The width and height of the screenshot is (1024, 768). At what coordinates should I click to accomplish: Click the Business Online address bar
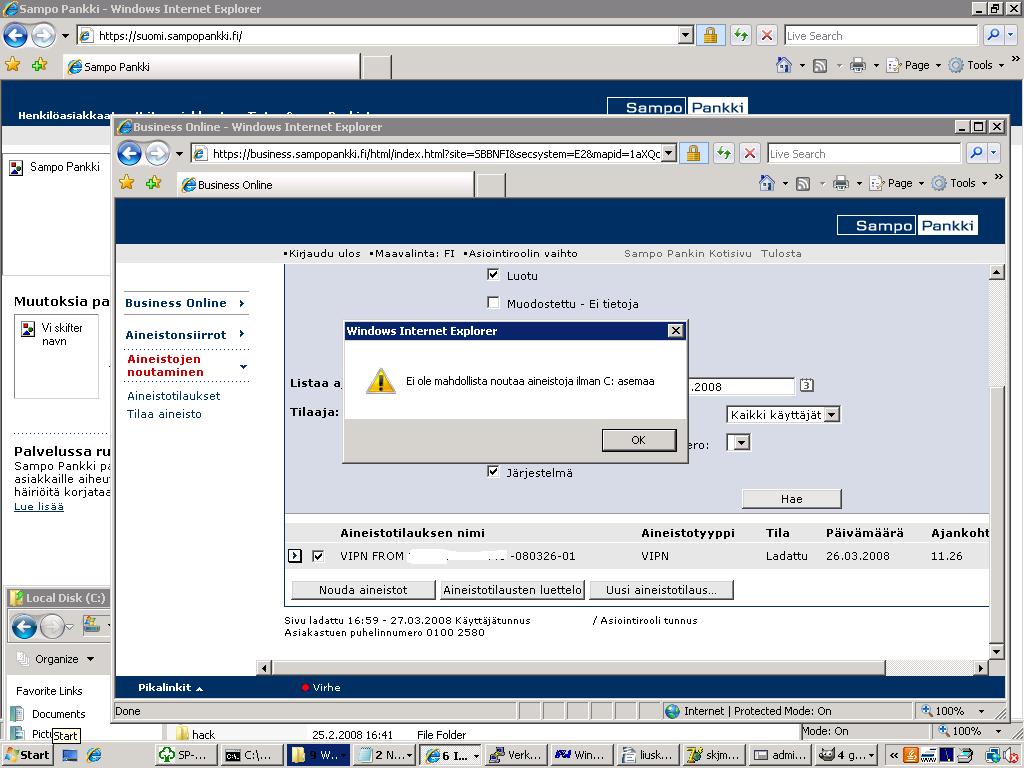coord(435,154)
